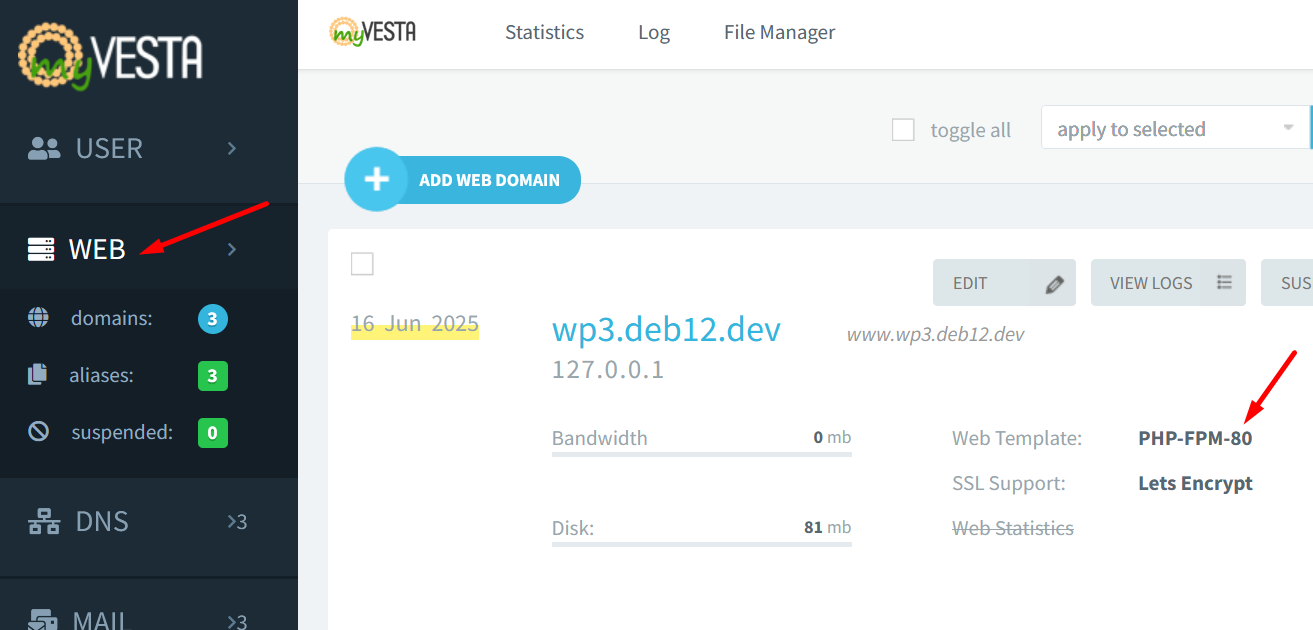Click the domains count badge 3

(x=213, y=319)
